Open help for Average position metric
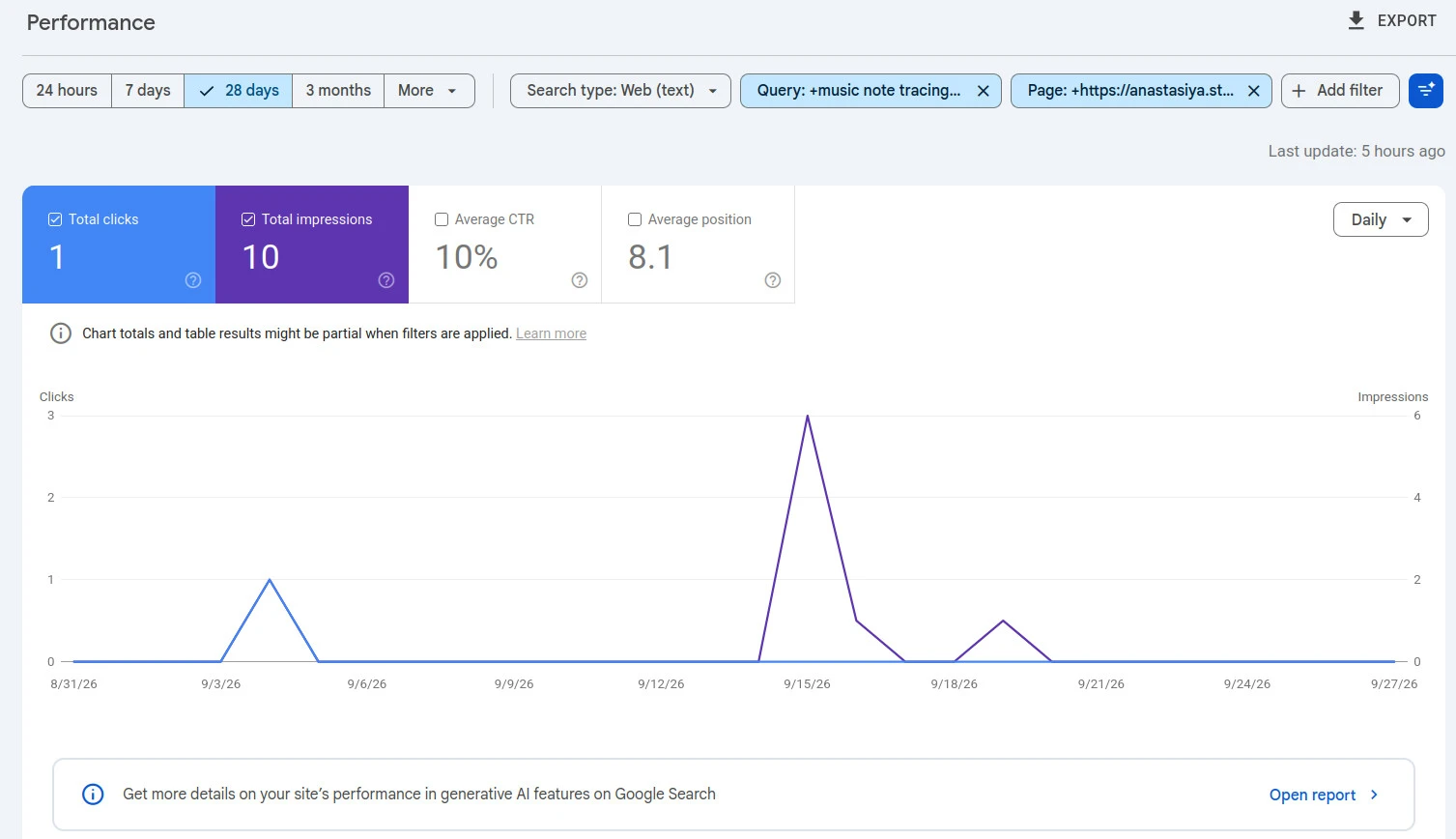 pos(773,280)
